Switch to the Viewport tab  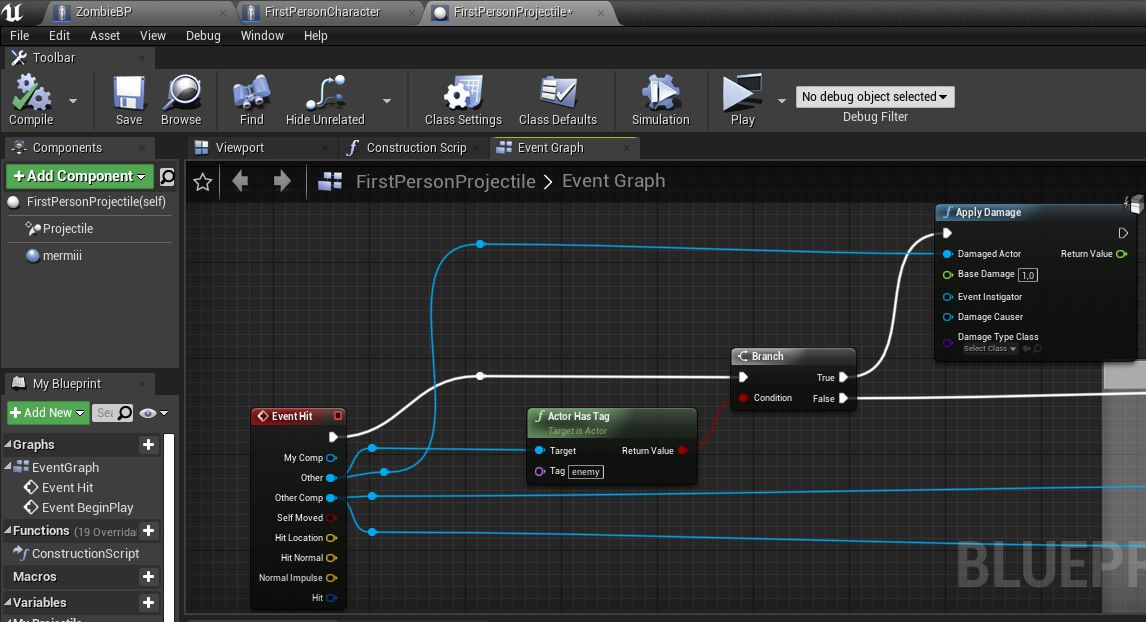(240, 148)
